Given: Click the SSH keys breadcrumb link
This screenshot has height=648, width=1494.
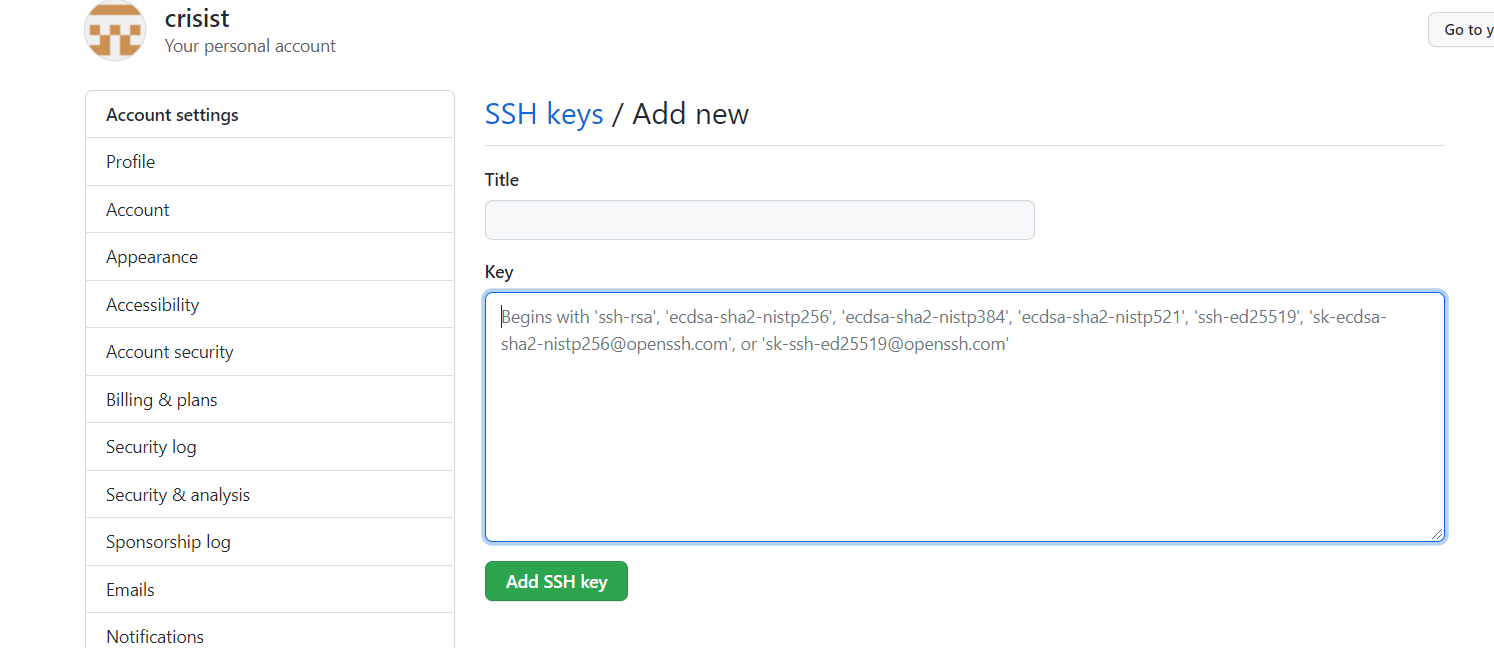Looking at the screenshot, I should coord(544,114).
